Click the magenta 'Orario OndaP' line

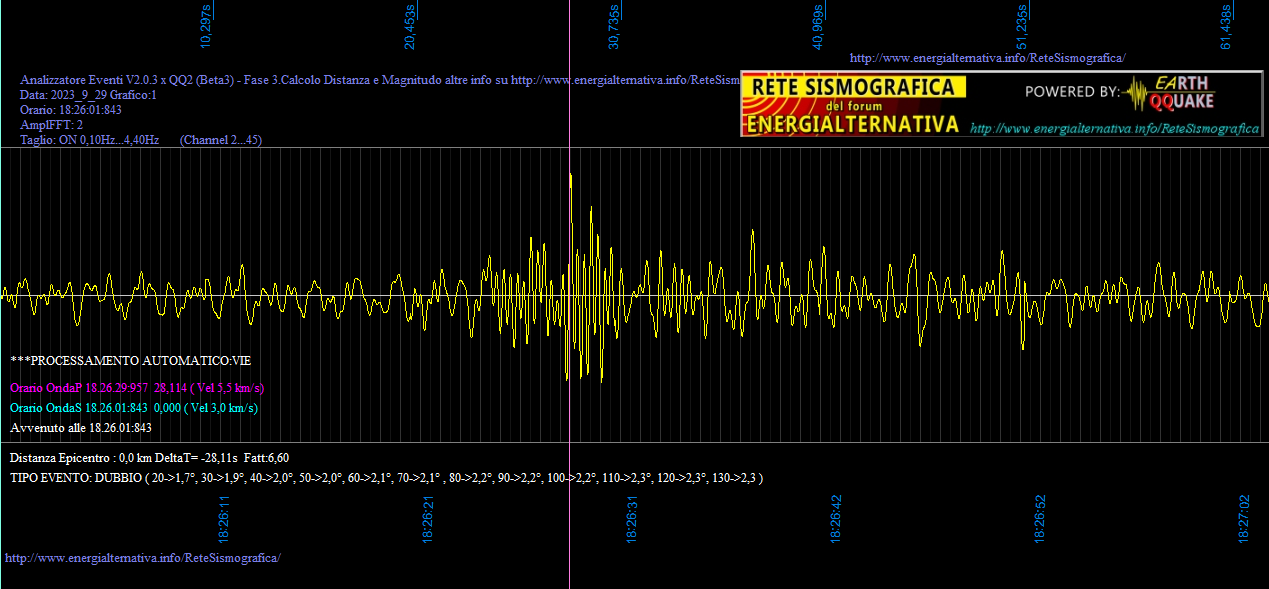point(137,387)
